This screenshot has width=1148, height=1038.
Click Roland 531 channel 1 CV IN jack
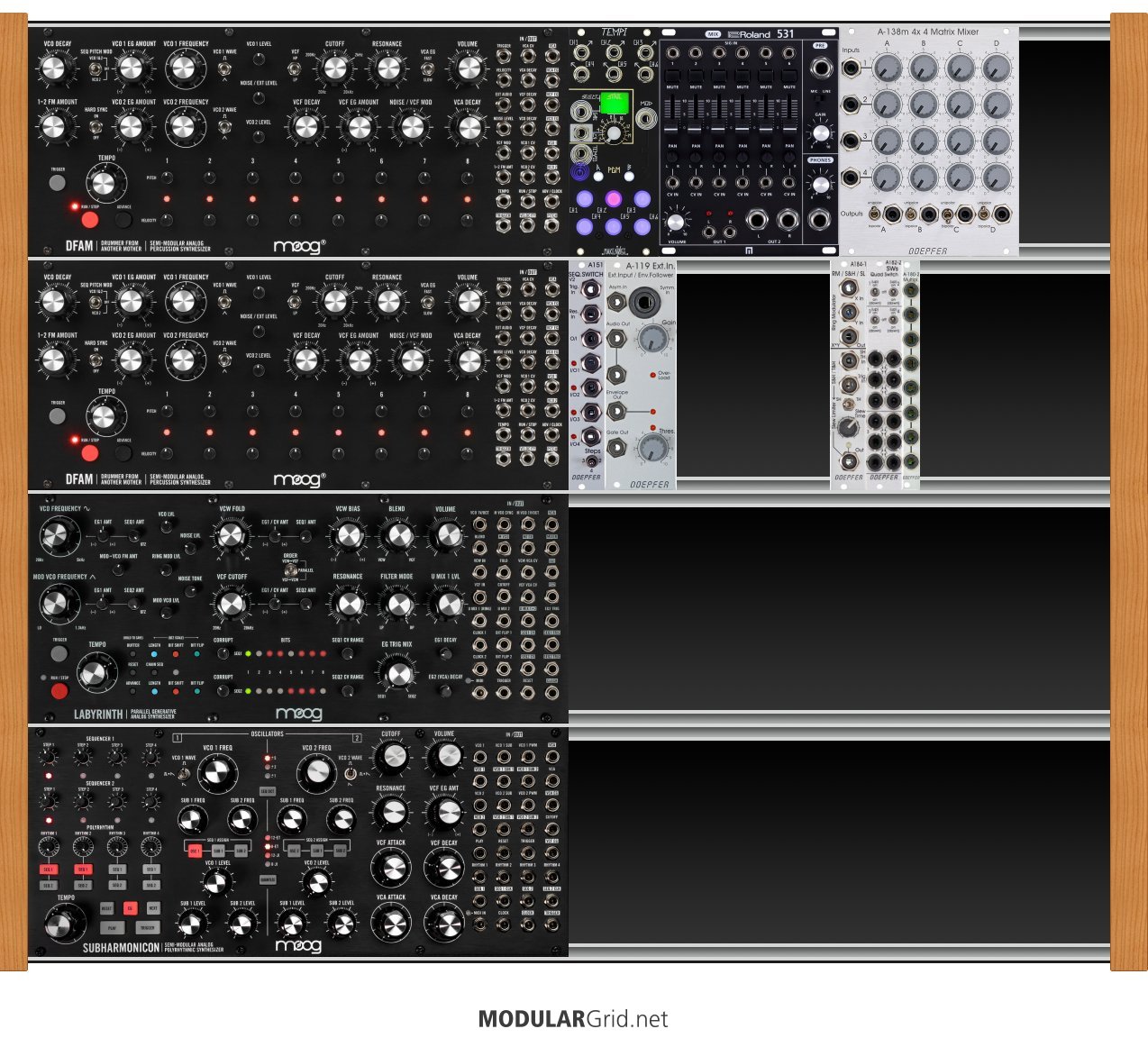click(672, 185)
